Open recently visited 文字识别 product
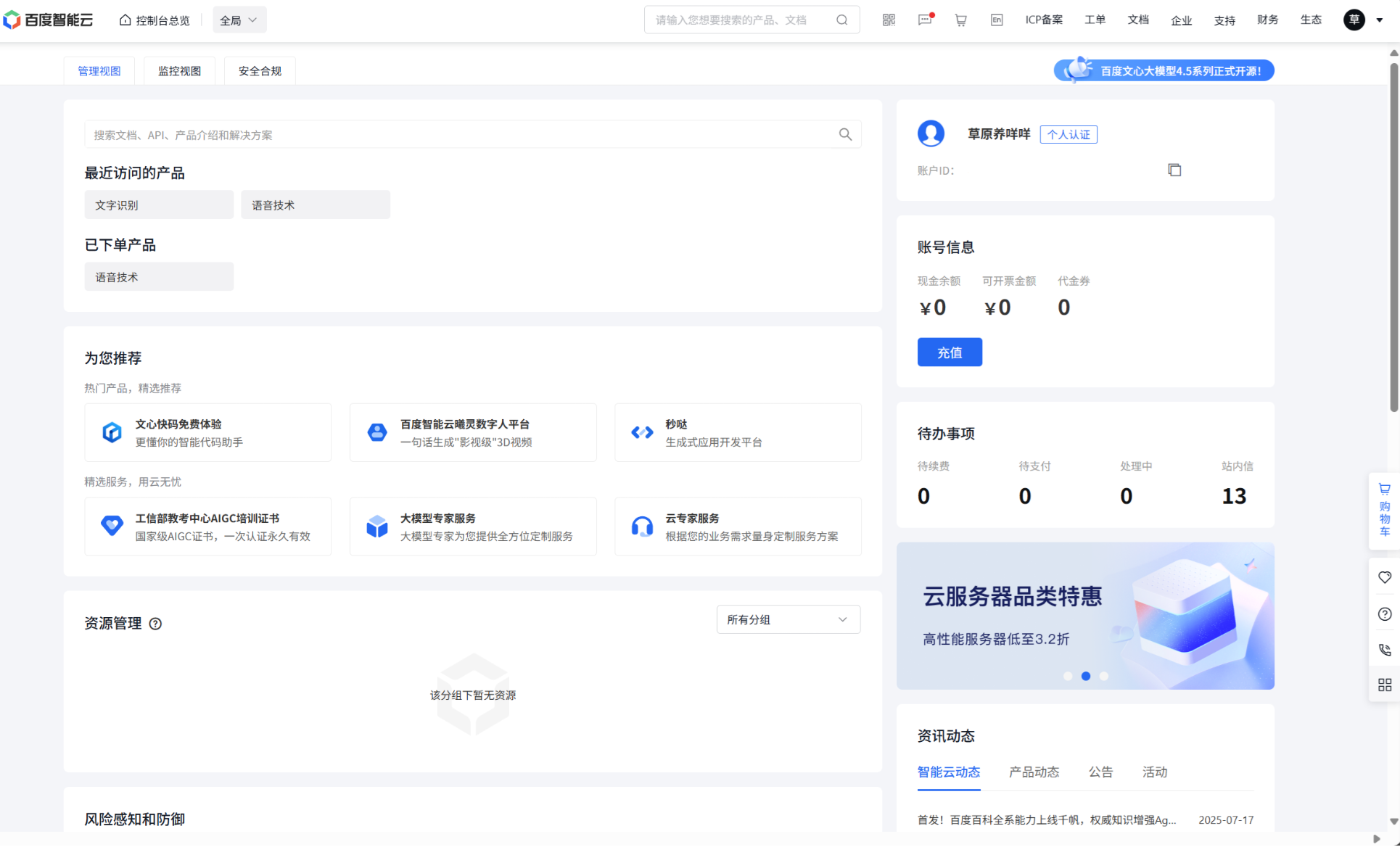This screenshot has width=1400, height=855. point(159,205)
